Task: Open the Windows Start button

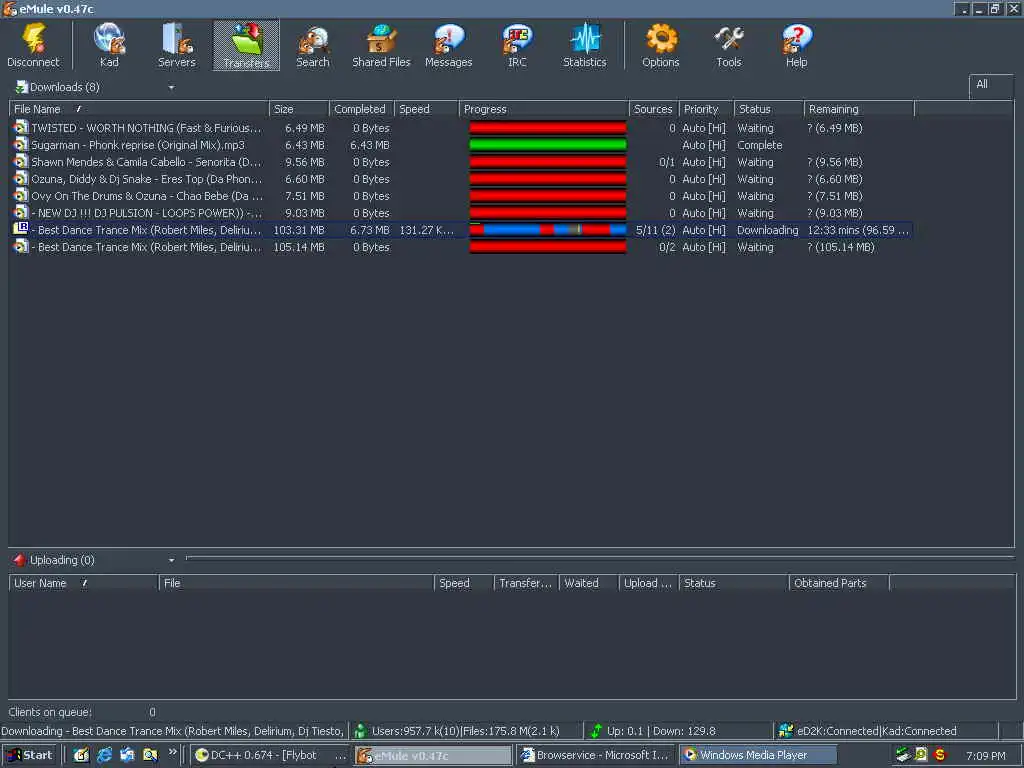Action: click(x=31, y=755)
